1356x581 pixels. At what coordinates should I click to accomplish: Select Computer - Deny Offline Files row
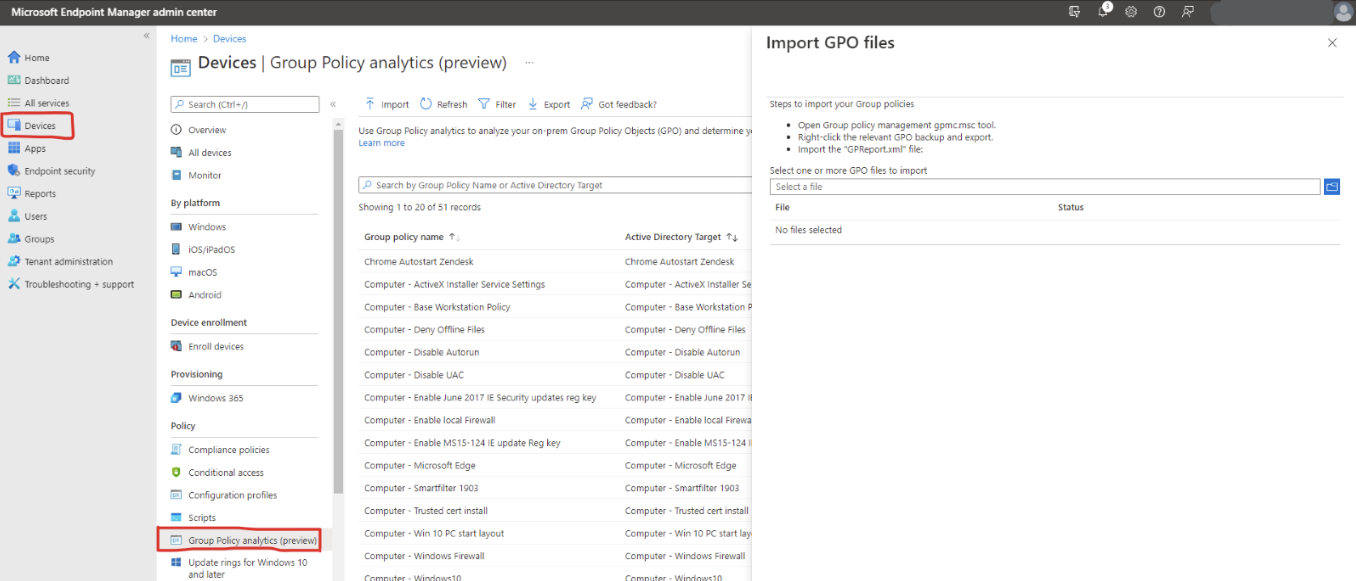pos(555,330)
